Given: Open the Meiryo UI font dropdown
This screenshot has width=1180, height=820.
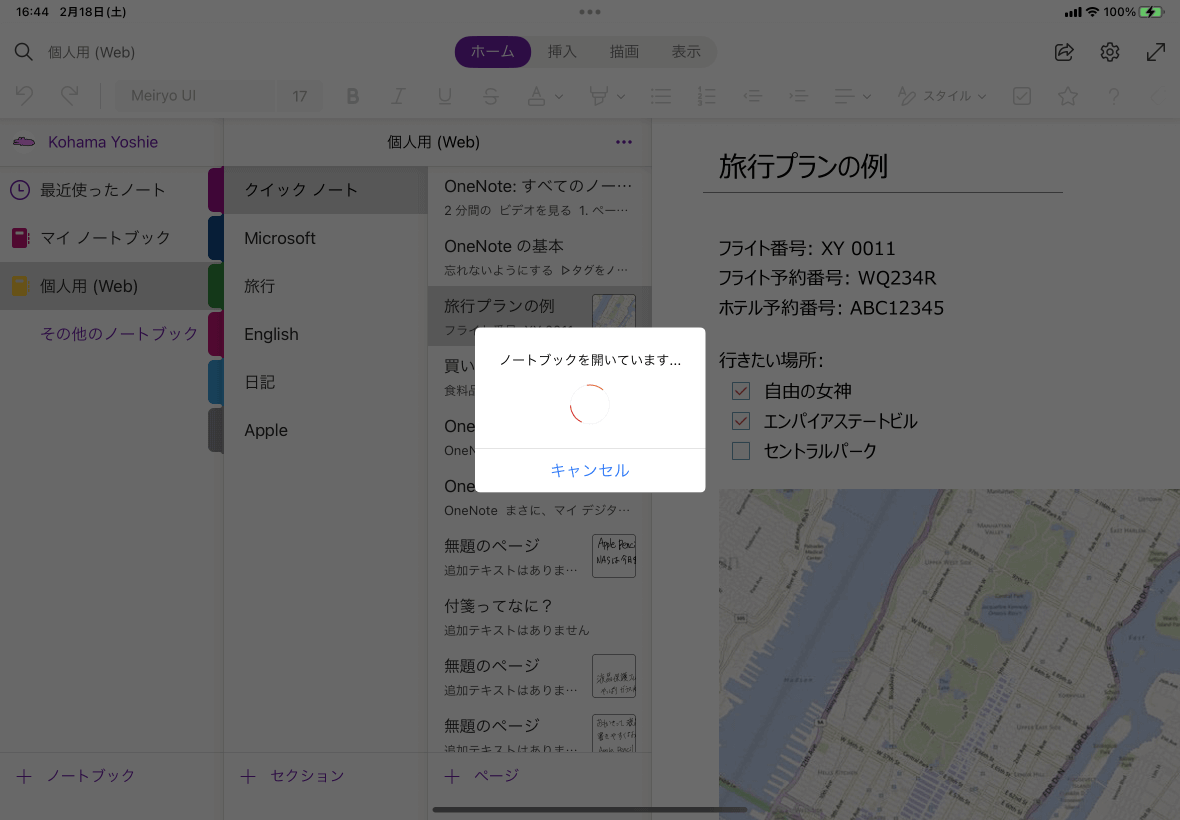Looking at the screenshot, I should point(195,96).
